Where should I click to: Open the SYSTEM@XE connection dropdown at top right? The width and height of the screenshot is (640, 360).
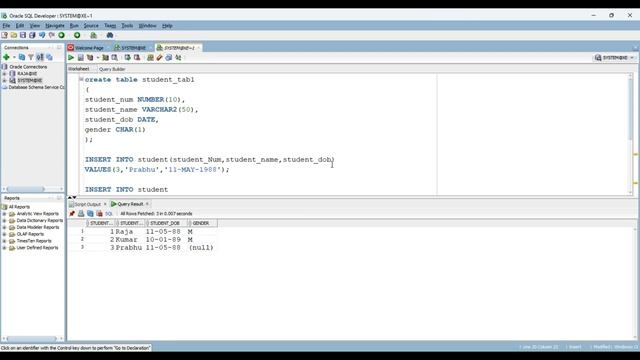click(x=614, y=58)
